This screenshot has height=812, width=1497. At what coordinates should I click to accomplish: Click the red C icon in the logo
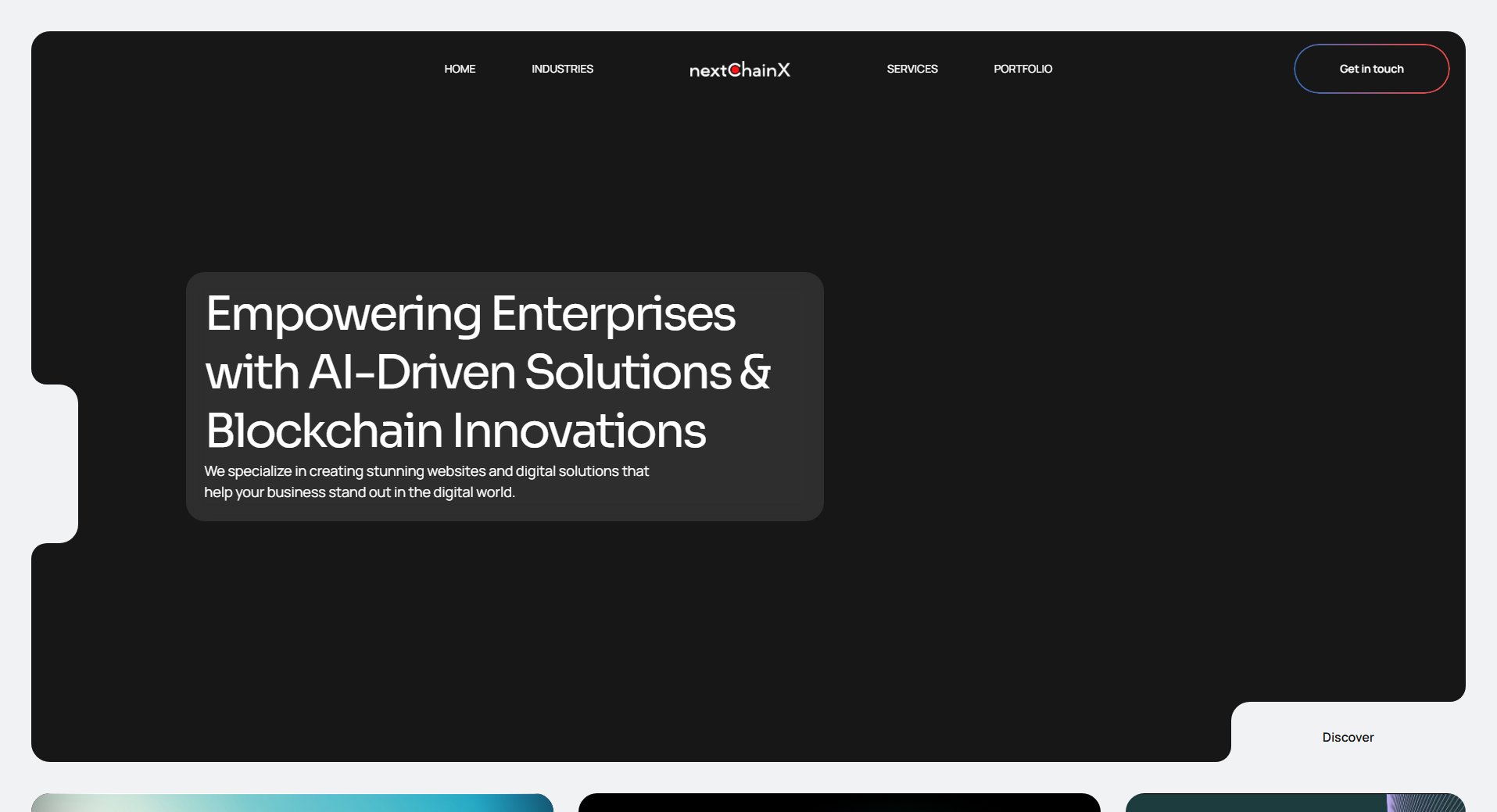pos(733,70)
